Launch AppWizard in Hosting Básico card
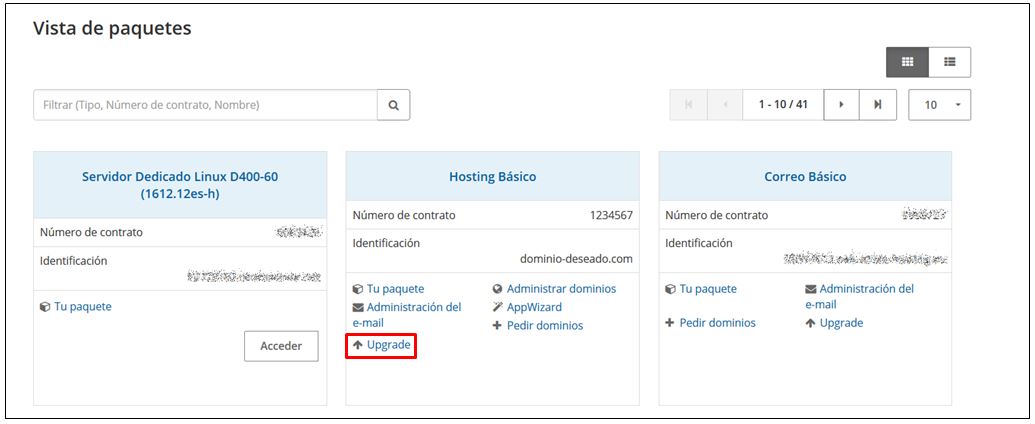The width and height of the screenshot is (1035, 424). pyautogui.click(x=535, y=307)
